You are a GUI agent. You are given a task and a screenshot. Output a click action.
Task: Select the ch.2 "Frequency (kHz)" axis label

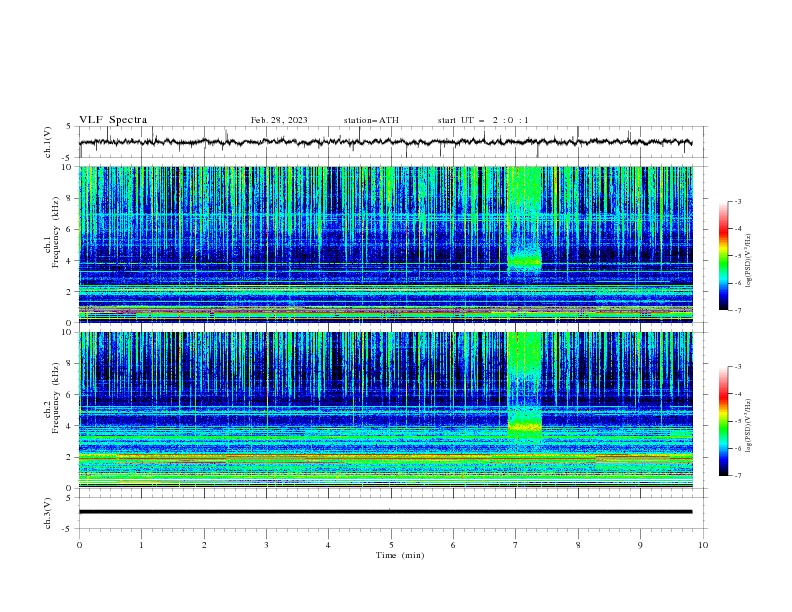(56, 398)
